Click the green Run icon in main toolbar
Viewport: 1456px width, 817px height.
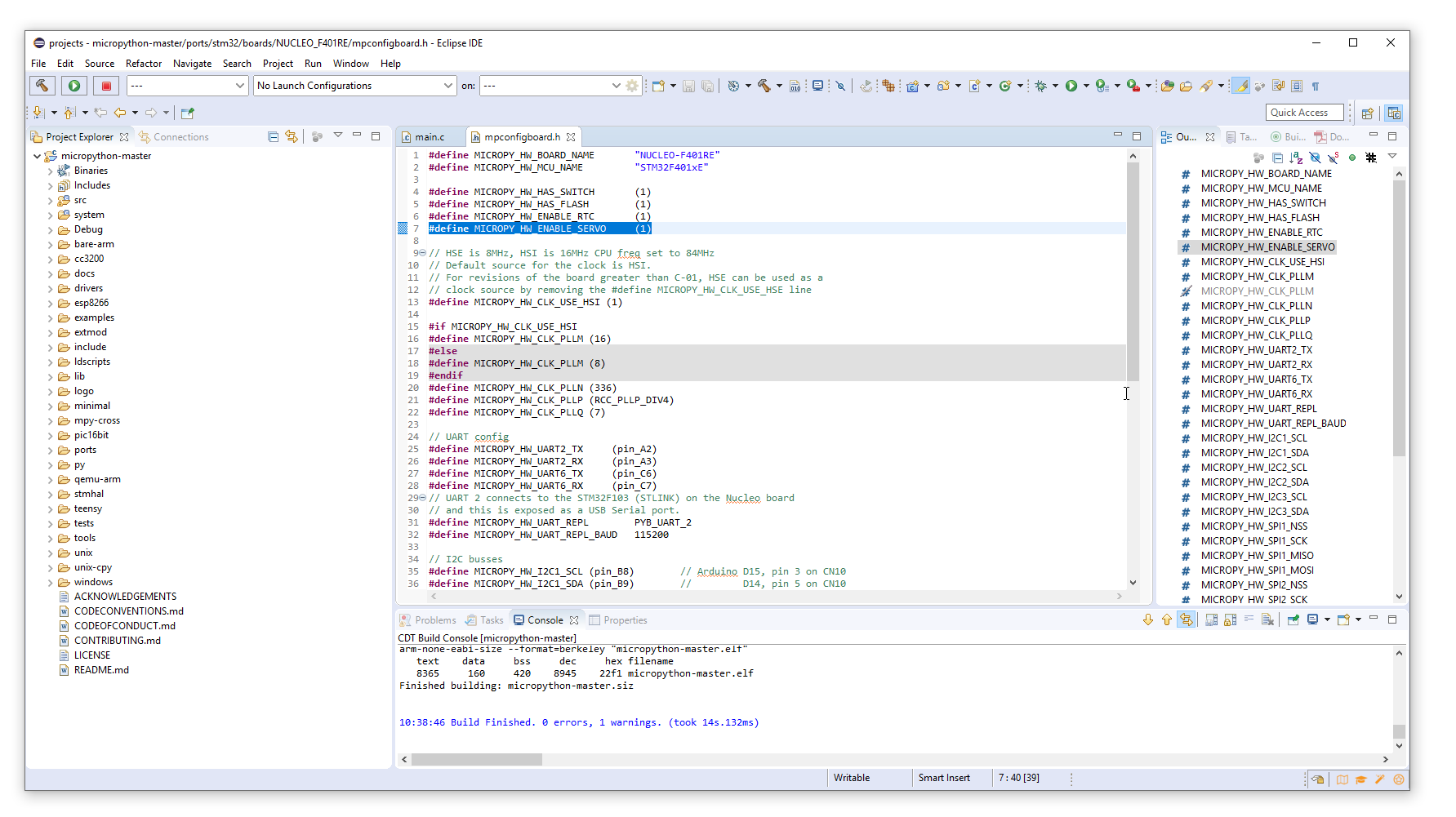click(x=1071, y=86)
